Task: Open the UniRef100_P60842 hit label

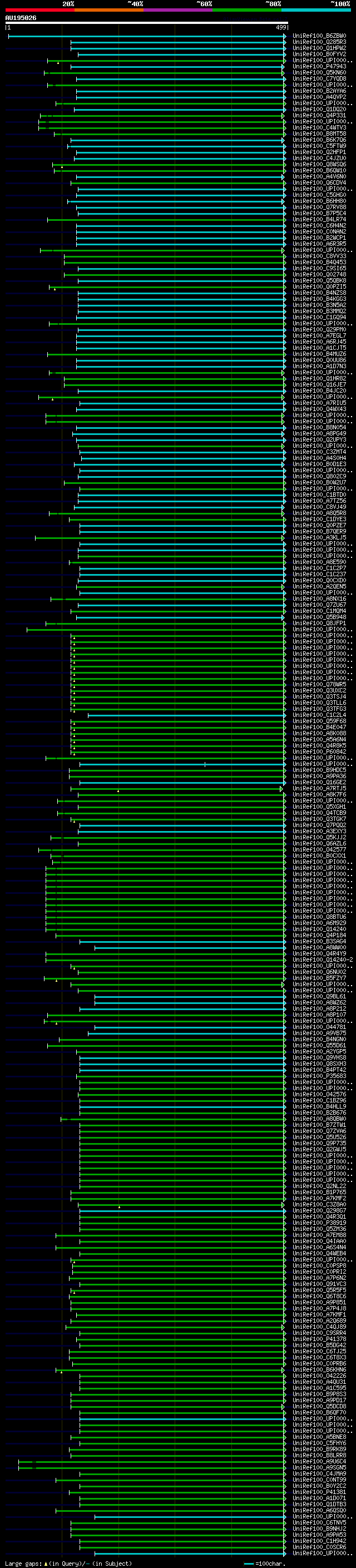Action: pyautogui.click(x=319, y=752)
